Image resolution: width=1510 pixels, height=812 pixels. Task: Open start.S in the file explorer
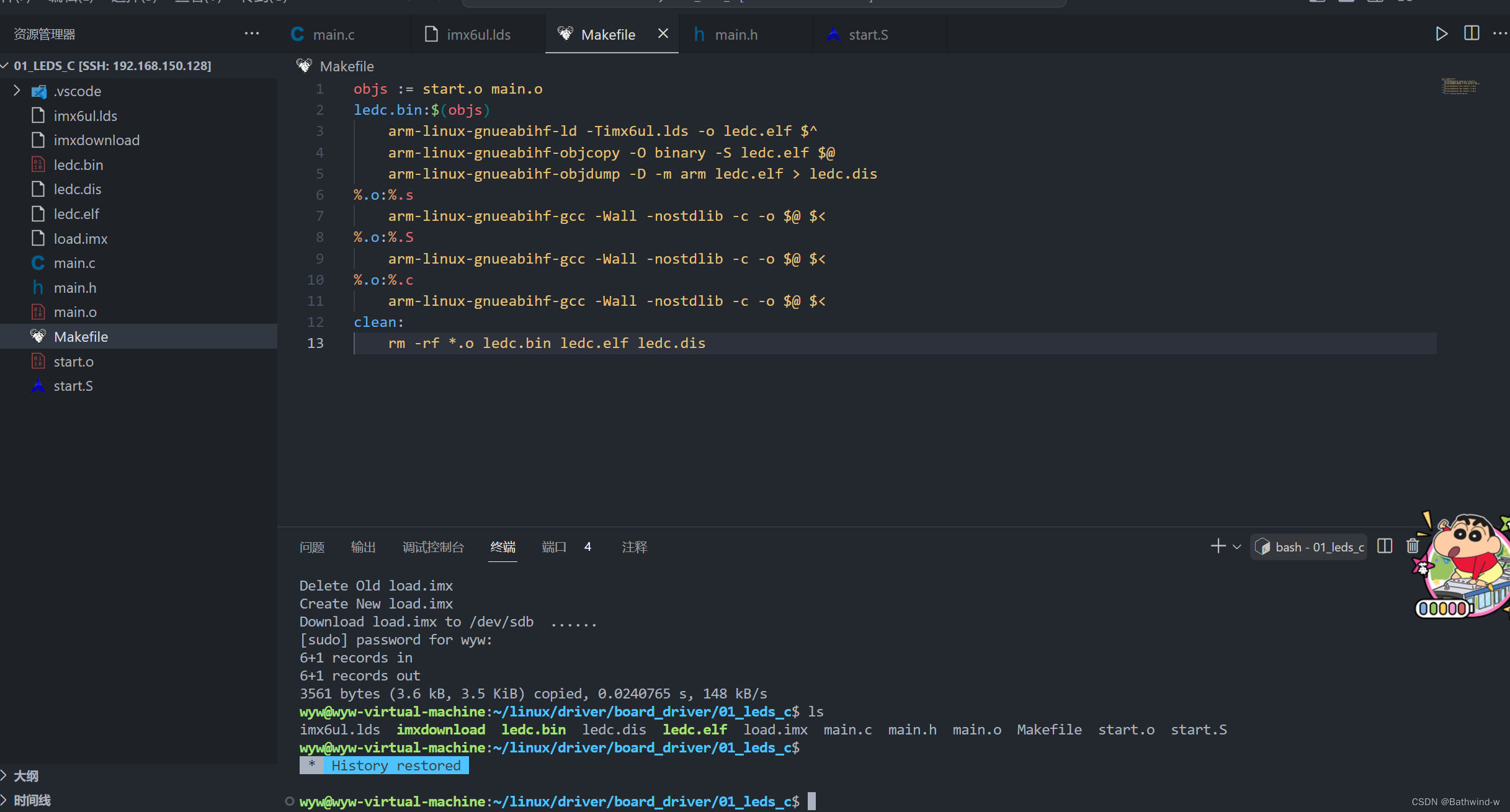(x=73, y=386)
